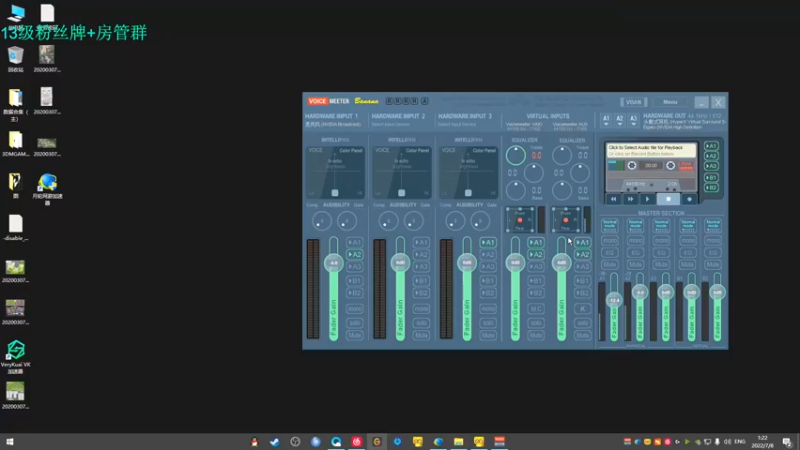Click the surround panner of Voicemeeter VAIO

tap(520, 220)
